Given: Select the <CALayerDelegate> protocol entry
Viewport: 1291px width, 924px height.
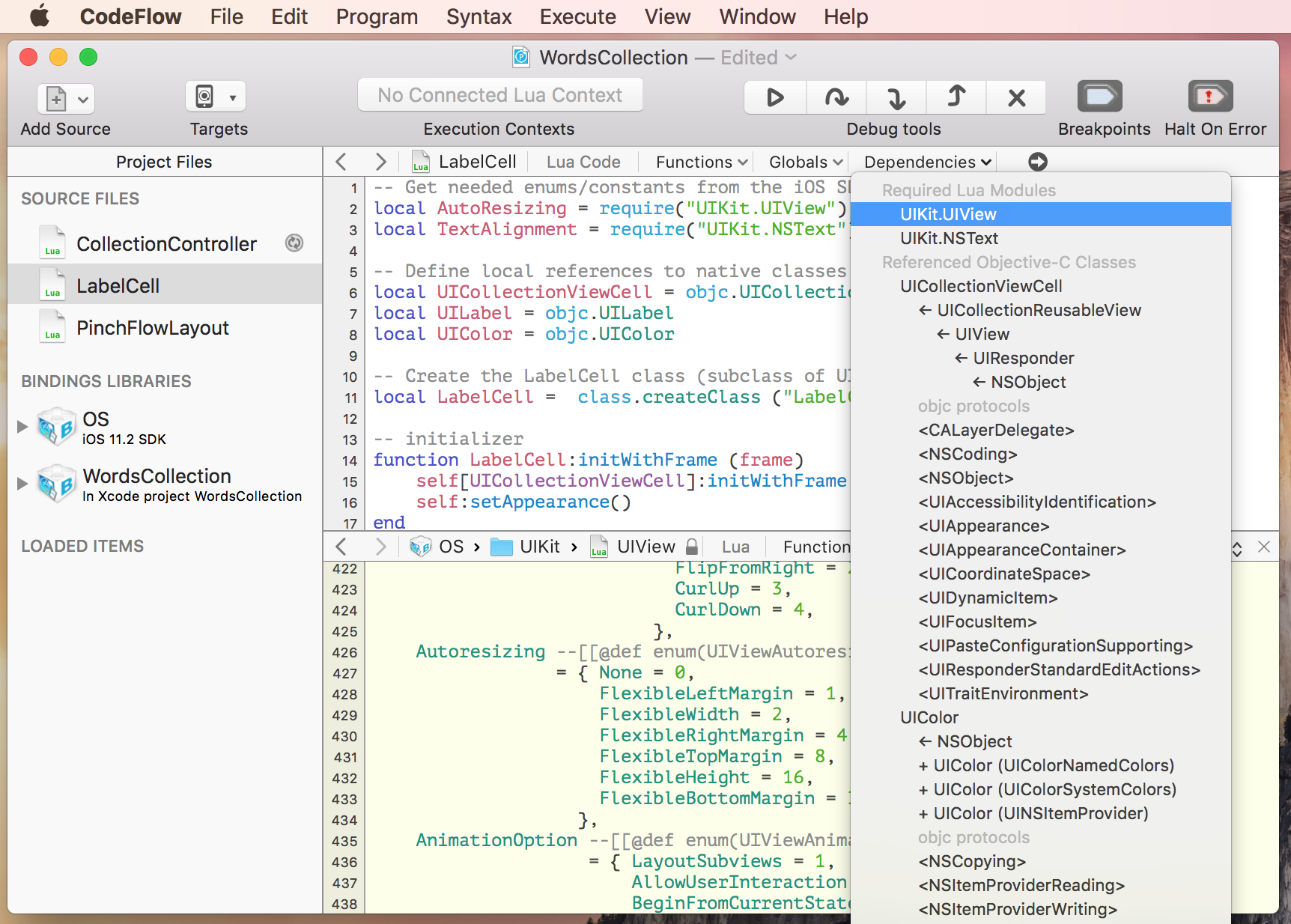Looking at the screenshot, I should (1041, 430).
